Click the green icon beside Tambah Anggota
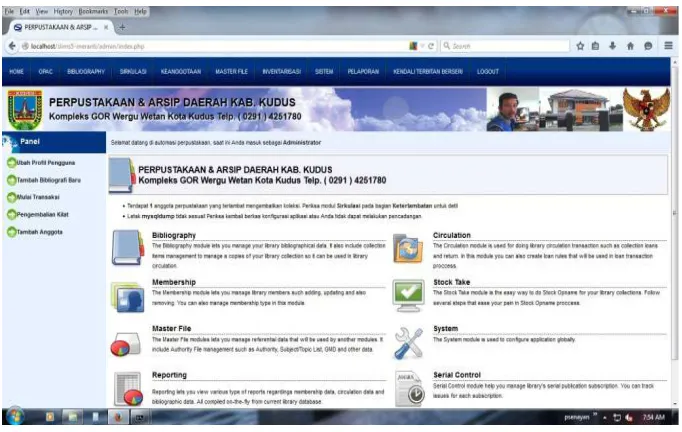682x432 pixels. [x=11, y=232]
